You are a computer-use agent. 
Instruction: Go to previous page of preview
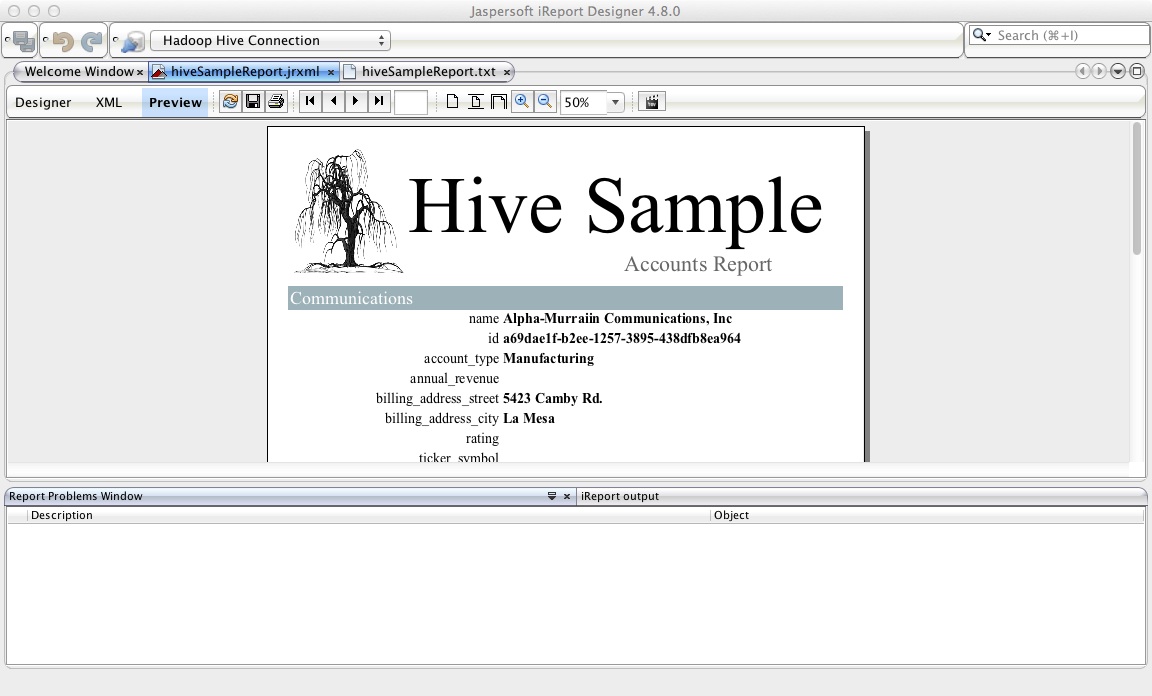coord(334,101)
